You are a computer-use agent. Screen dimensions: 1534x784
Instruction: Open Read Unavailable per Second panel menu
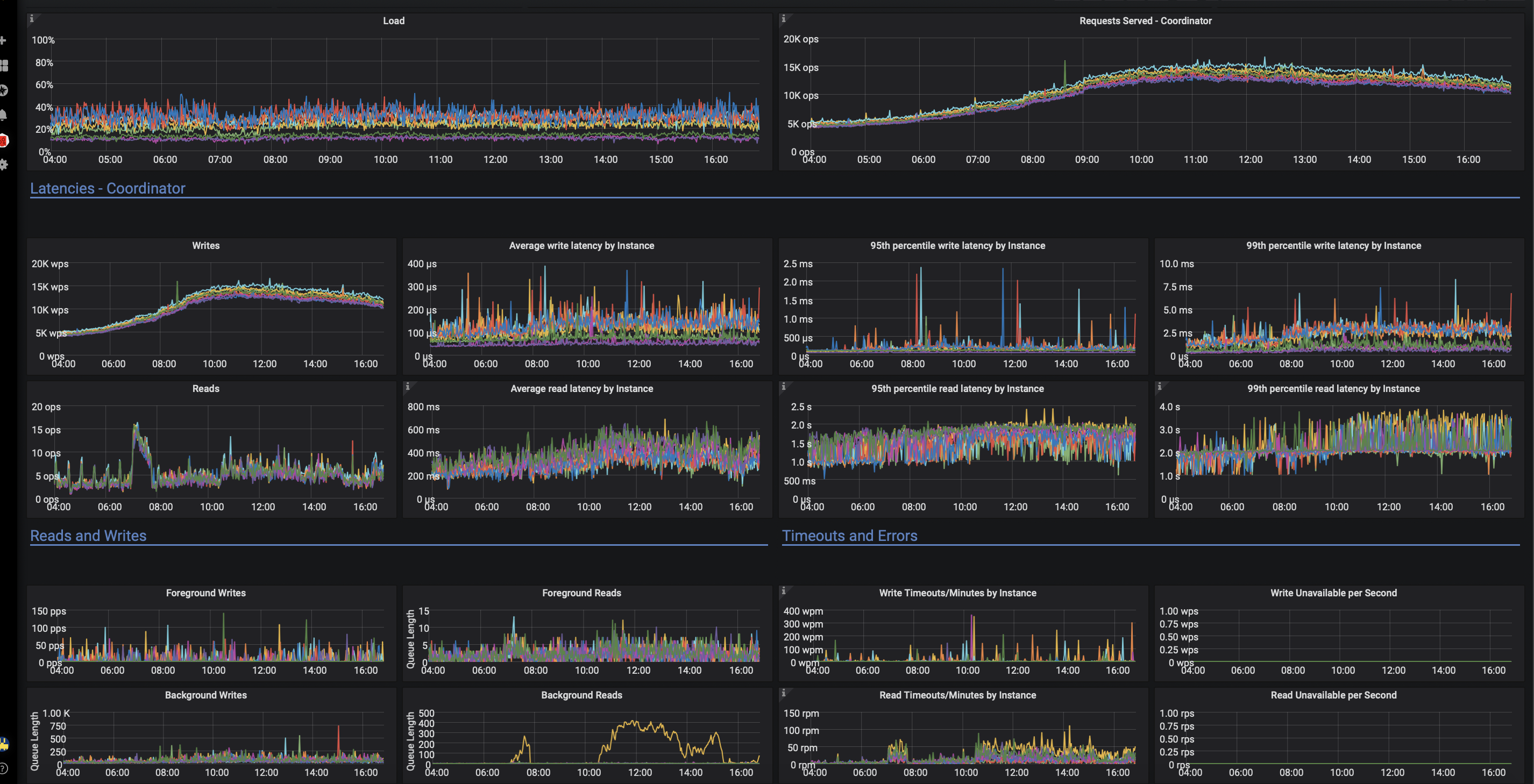coord(1333,695)
